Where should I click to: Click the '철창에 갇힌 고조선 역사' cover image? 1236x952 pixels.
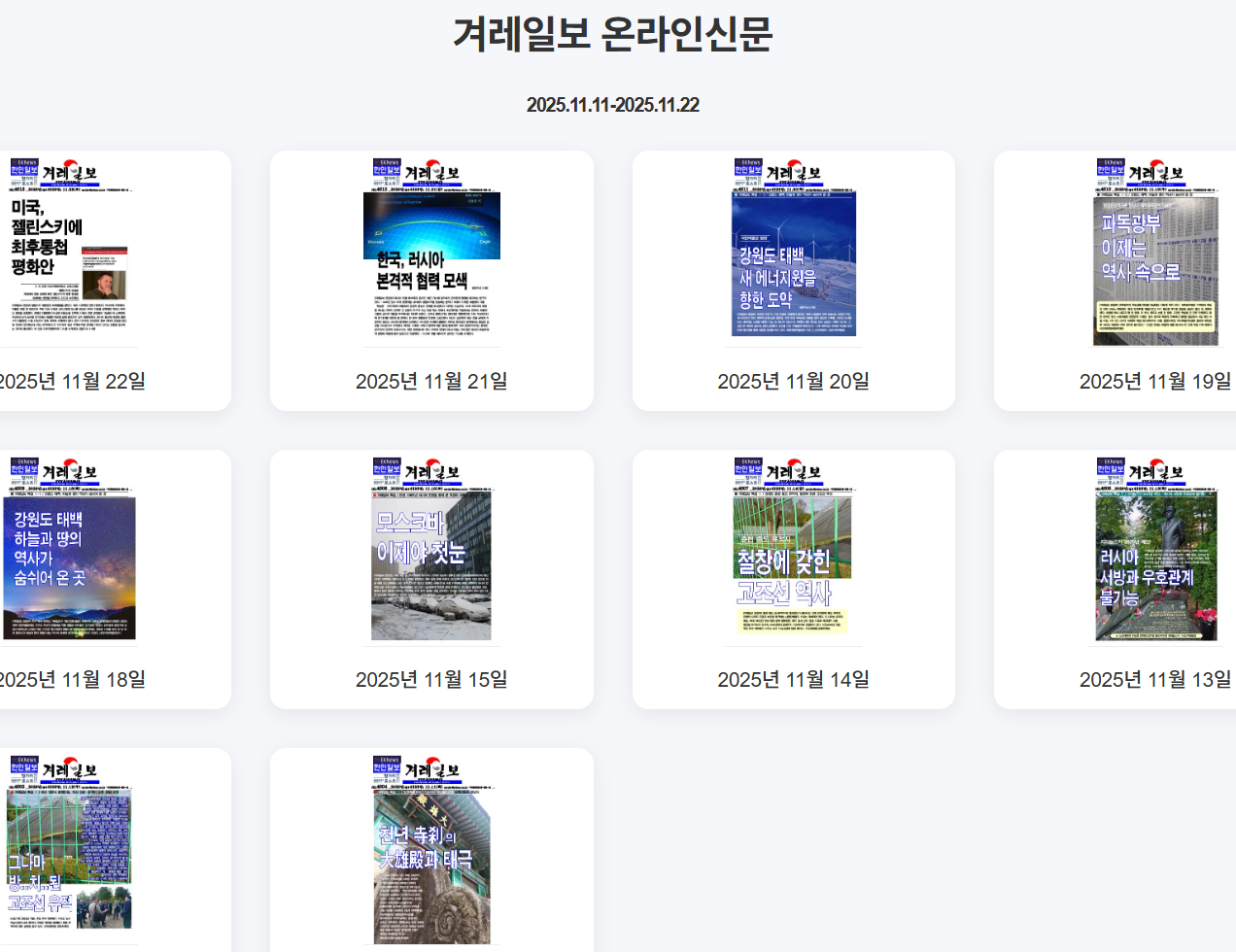tap(793, 551)
